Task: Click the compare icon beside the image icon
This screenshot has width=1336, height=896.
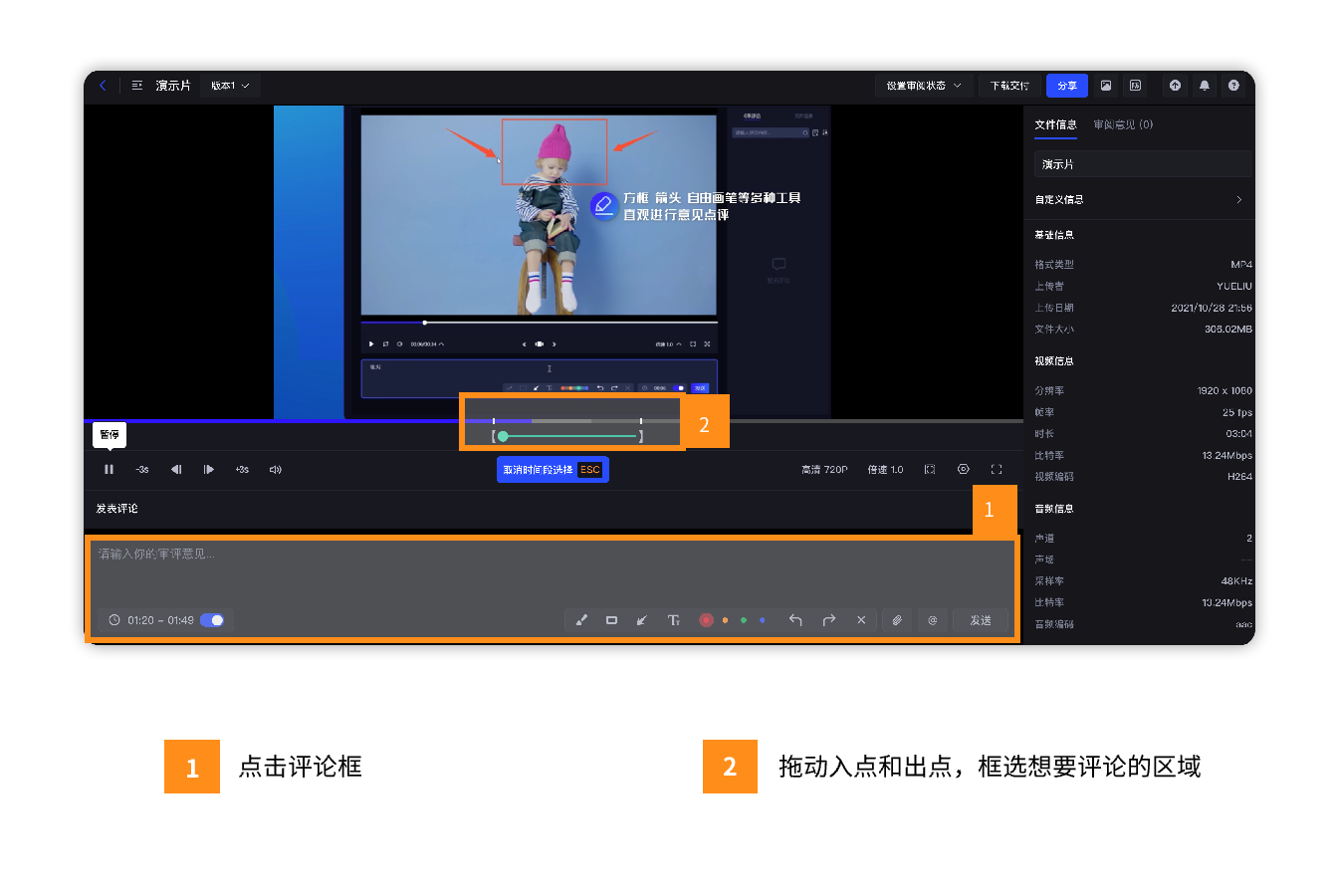Action: click(x=1135, y=86)
